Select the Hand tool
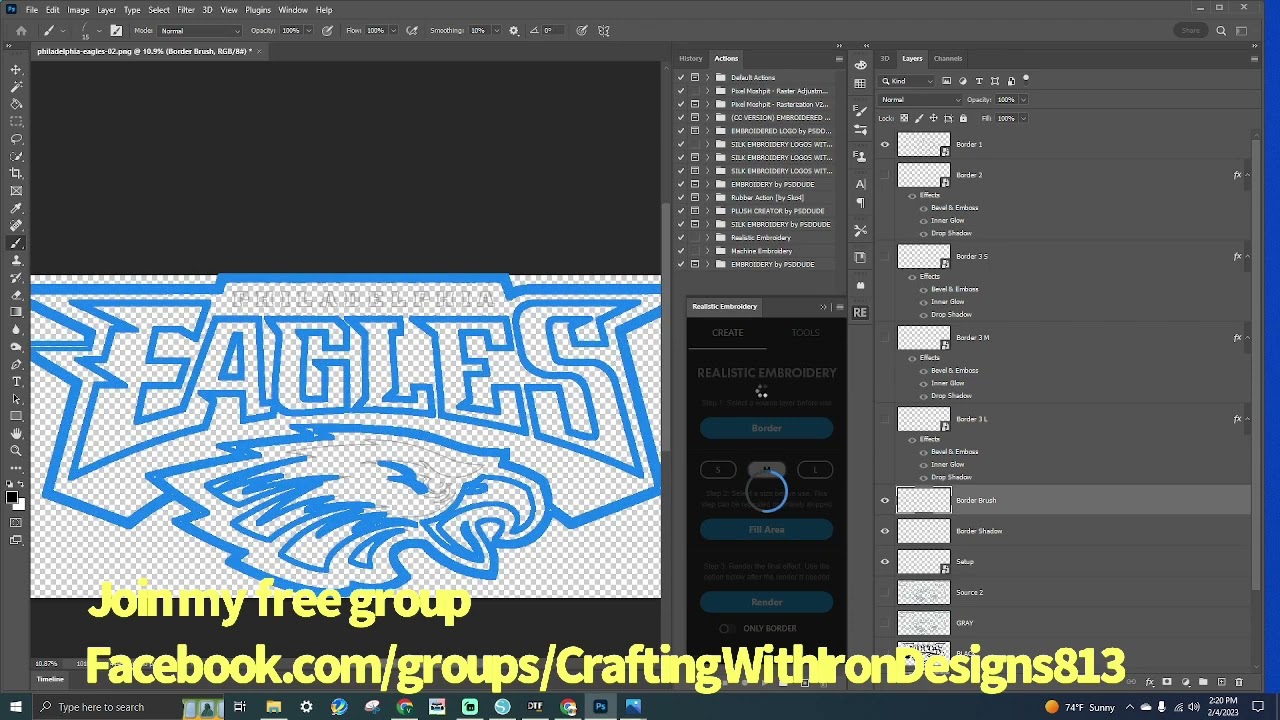The height and width of the screenshot is (720, 1280). point(16,433)
